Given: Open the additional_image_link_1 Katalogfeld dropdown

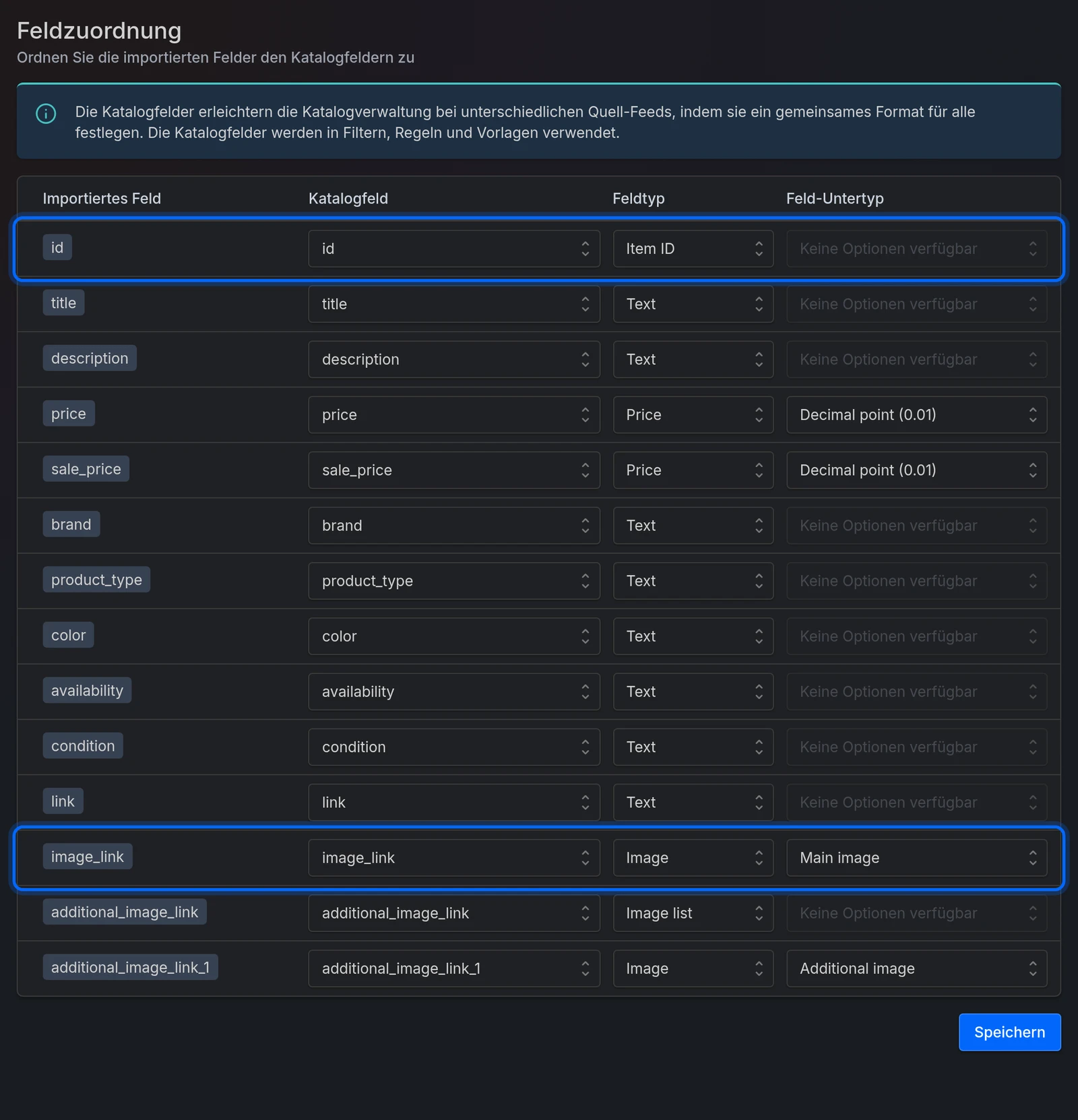Looking at the screenshot, I should click(454, 968).
